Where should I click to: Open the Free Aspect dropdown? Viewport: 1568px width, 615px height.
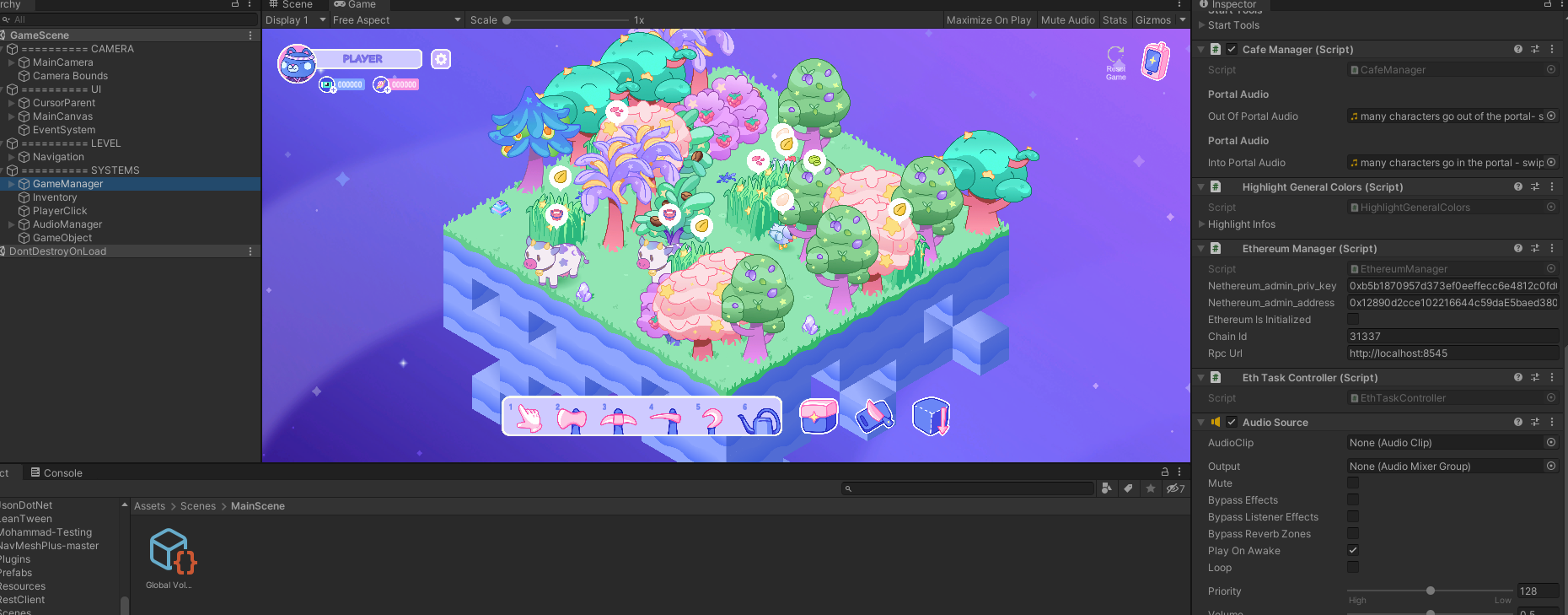[x=397, y=20]
